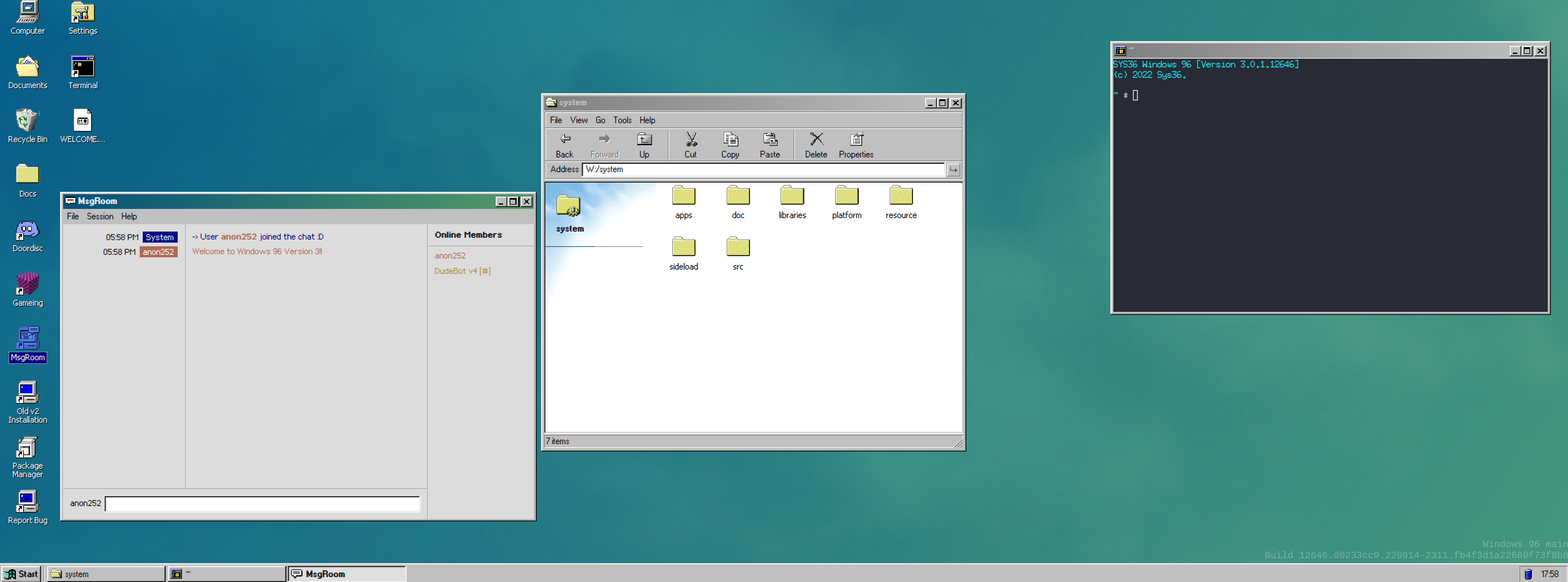
Task: Select the platform folder
Action: pos(847,202)
